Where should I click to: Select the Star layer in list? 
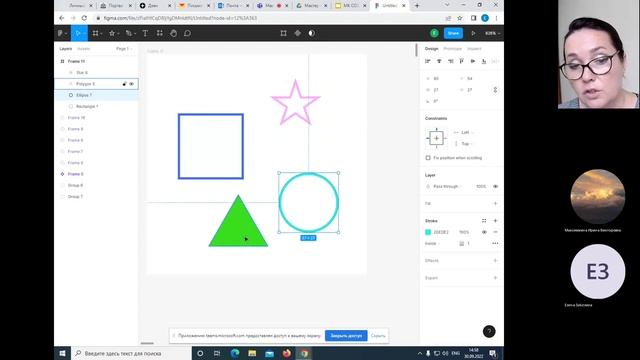click(x=97, y=72)
